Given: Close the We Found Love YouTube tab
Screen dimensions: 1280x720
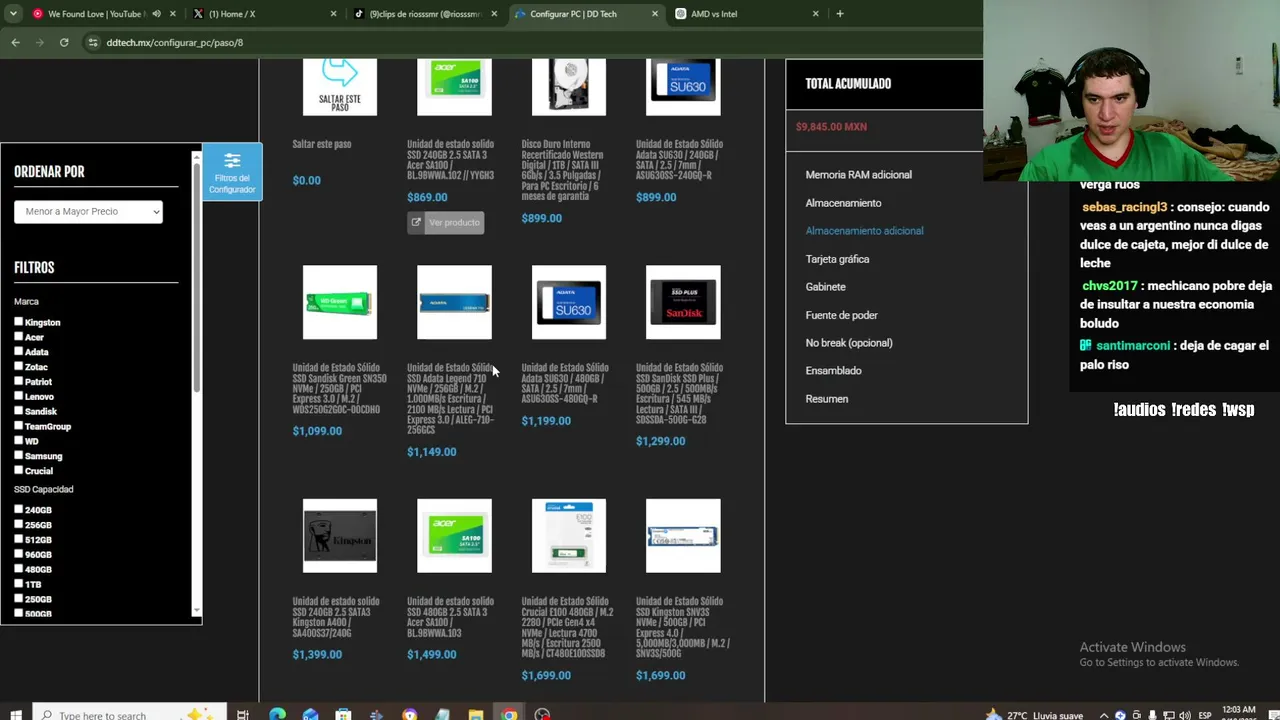Looking at the screenshot, I should 173,14.
